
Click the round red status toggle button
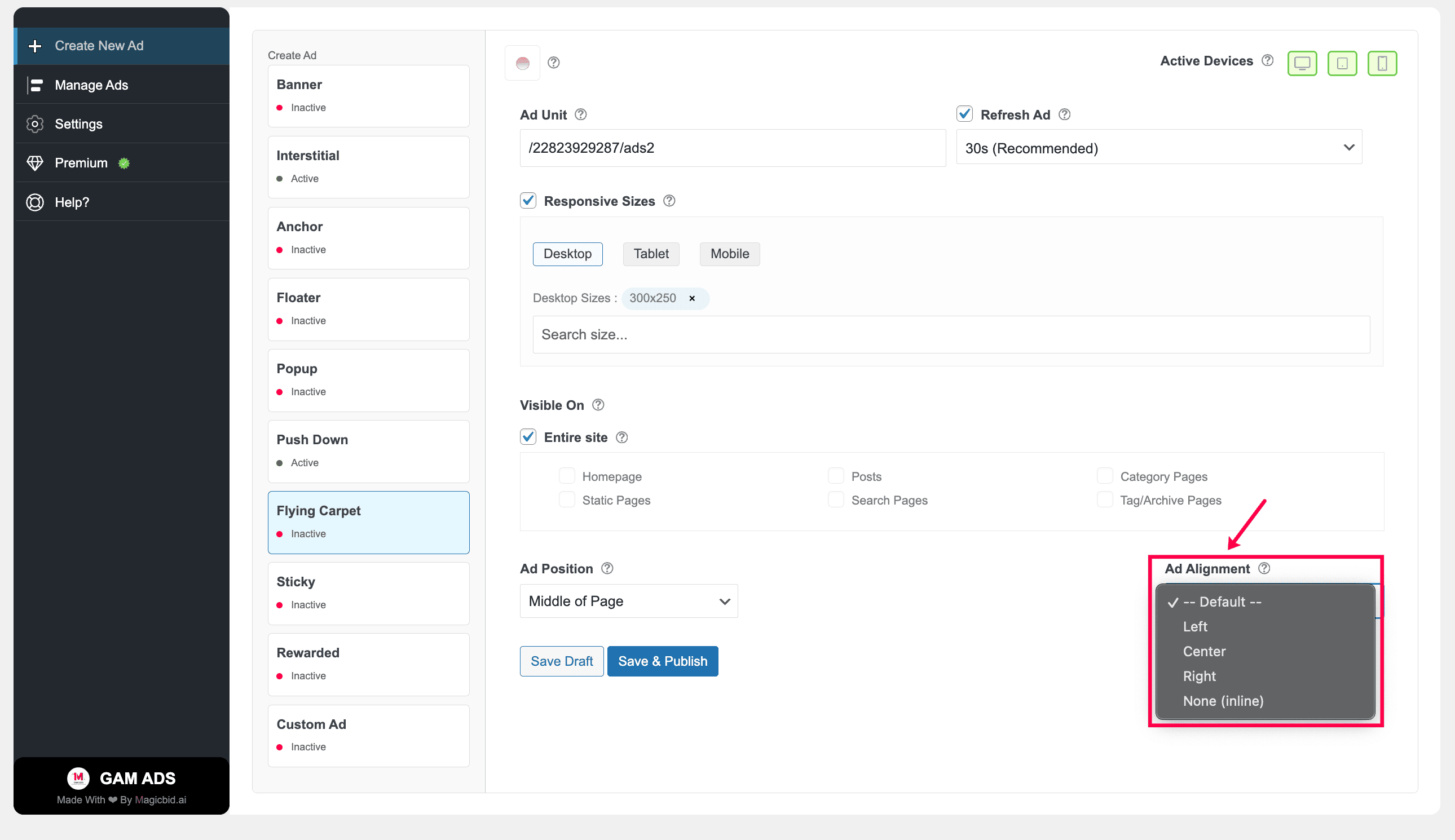(522, 63)
